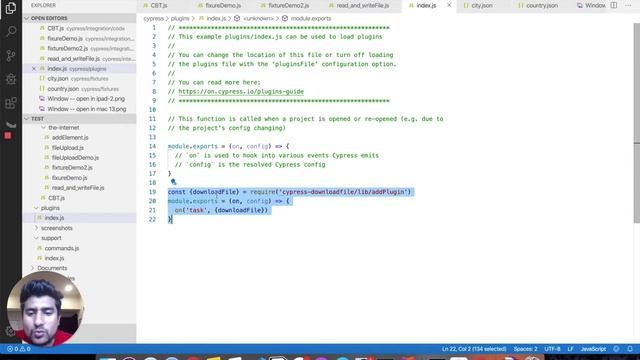Close the index.js editor tab

point(449,5)
